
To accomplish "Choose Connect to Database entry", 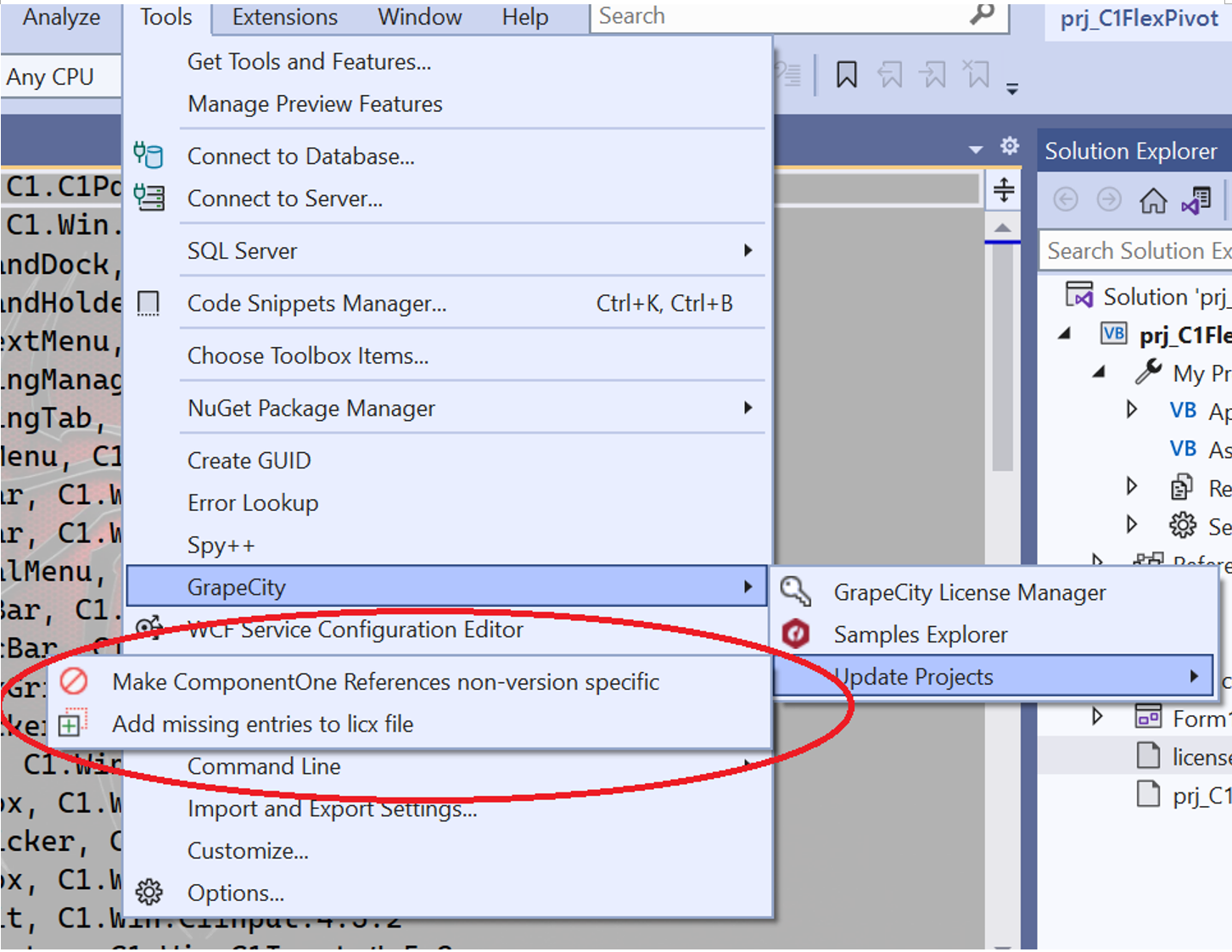I will (449, 156).
